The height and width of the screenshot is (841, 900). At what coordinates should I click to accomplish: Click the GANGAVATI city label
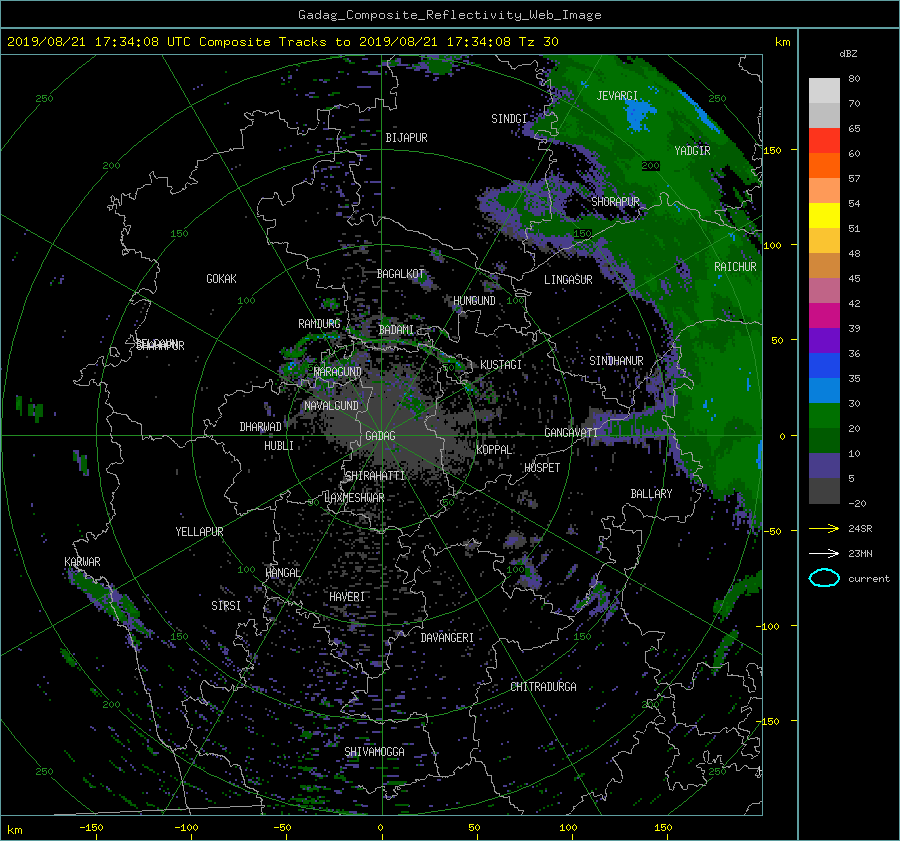571,432
